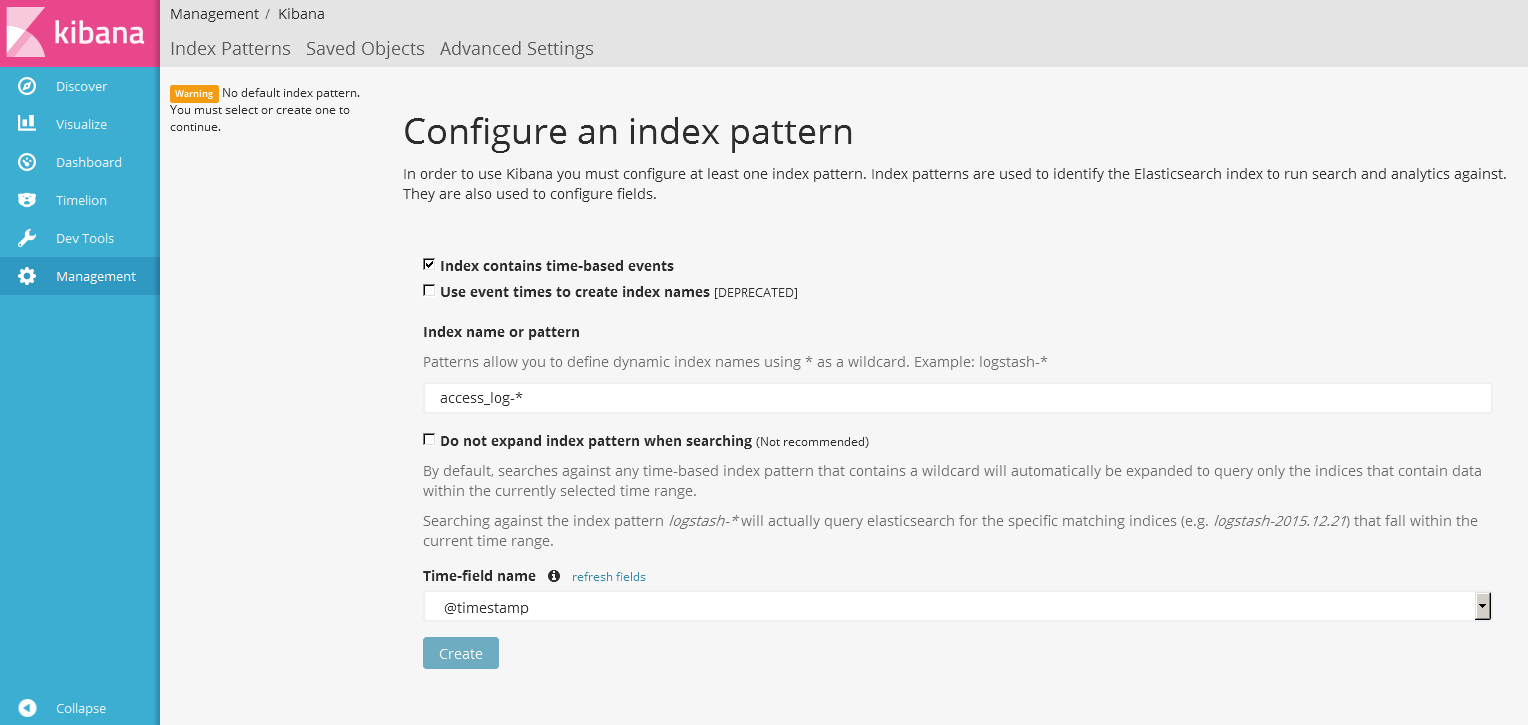Select Management label in sidebar
This screenshot has height=725, width=1528.
96,276
